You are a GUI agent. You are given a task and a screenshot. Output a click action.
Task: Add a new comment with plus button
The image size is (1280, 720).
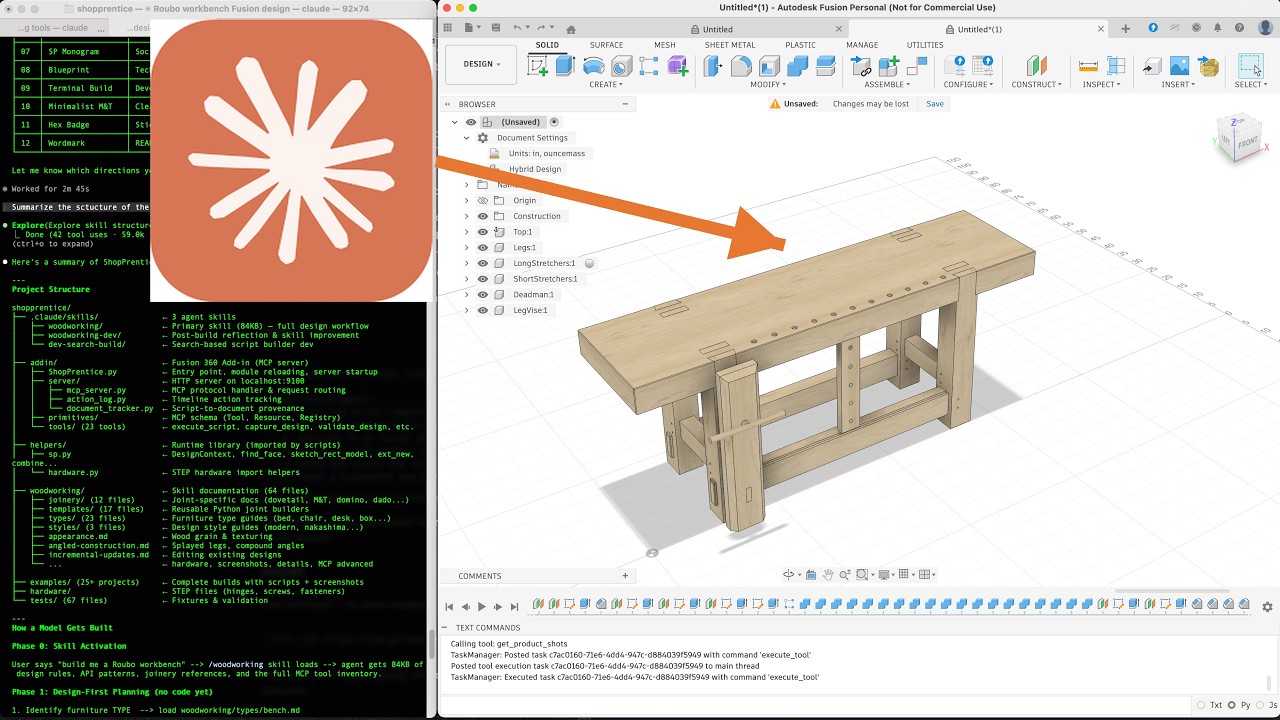[625, 576]
